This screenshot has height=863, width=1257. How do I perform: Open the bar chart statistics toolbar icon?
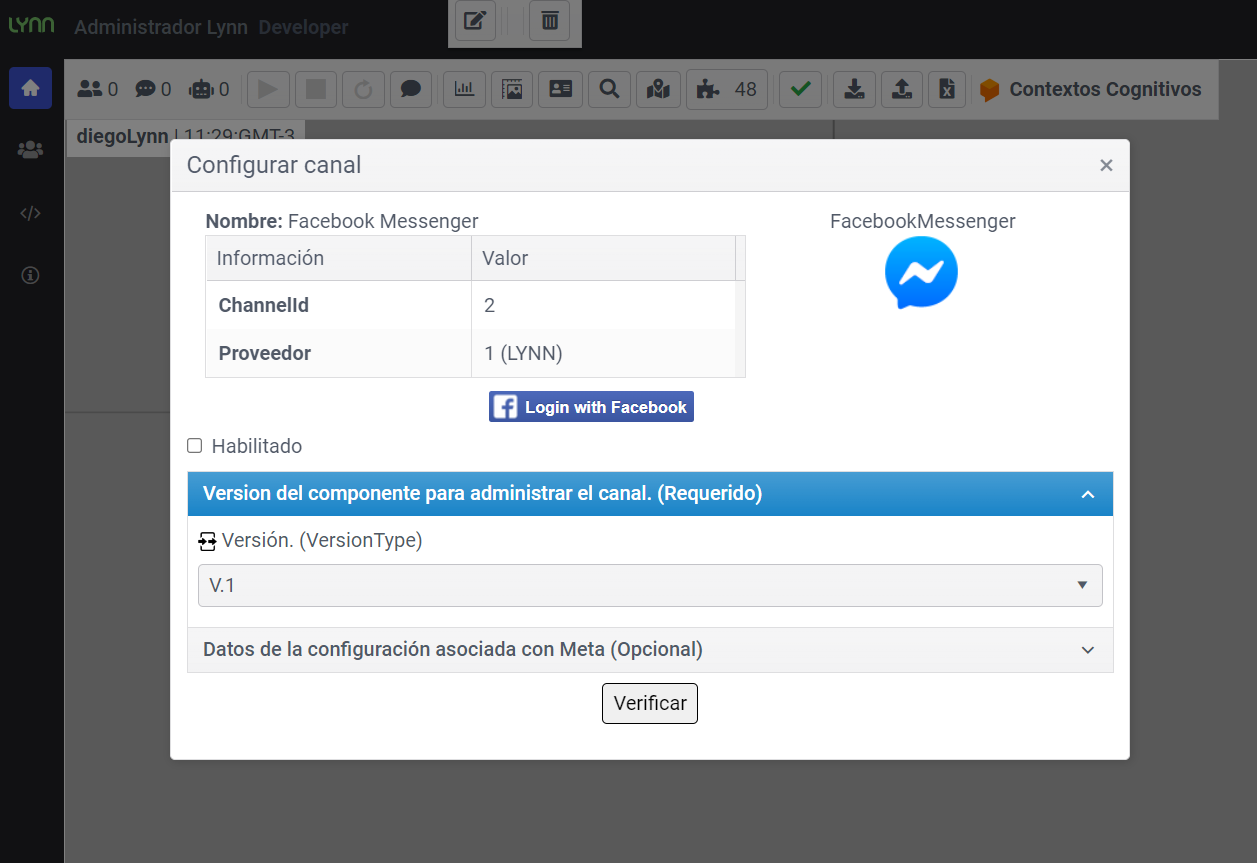click(464, 89)
